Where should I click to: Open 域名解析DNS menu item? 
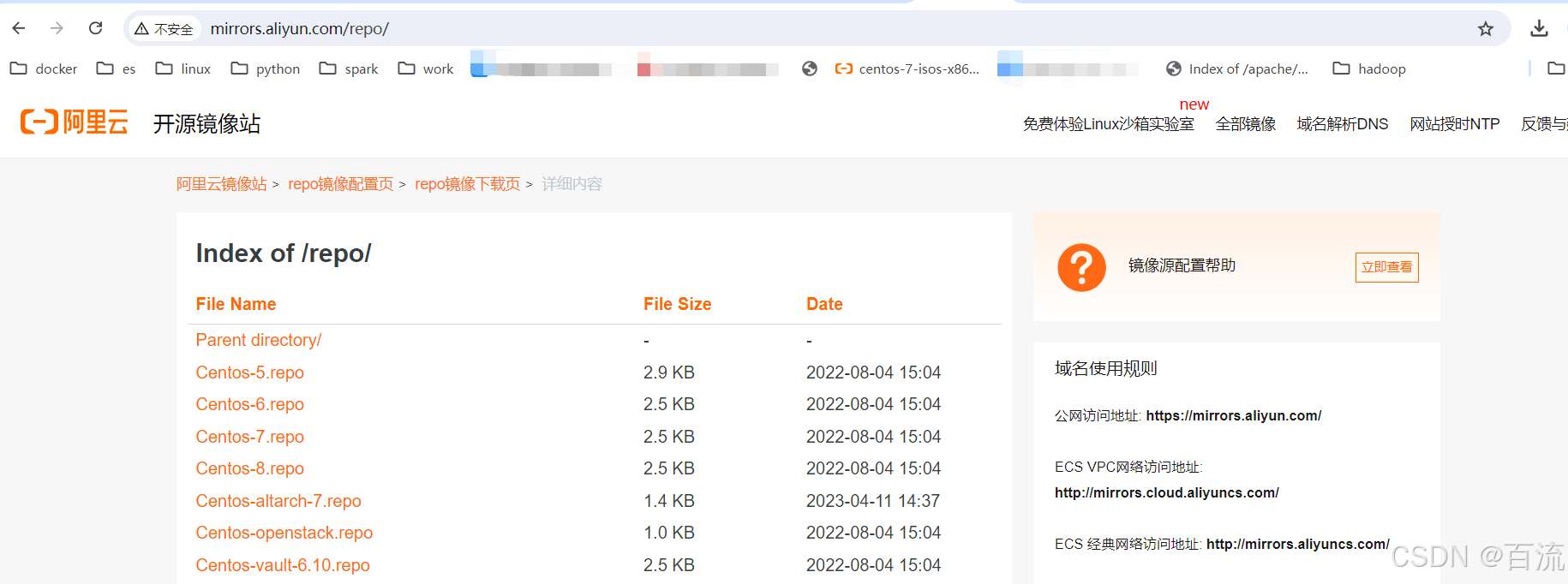tap(1343, 124)
